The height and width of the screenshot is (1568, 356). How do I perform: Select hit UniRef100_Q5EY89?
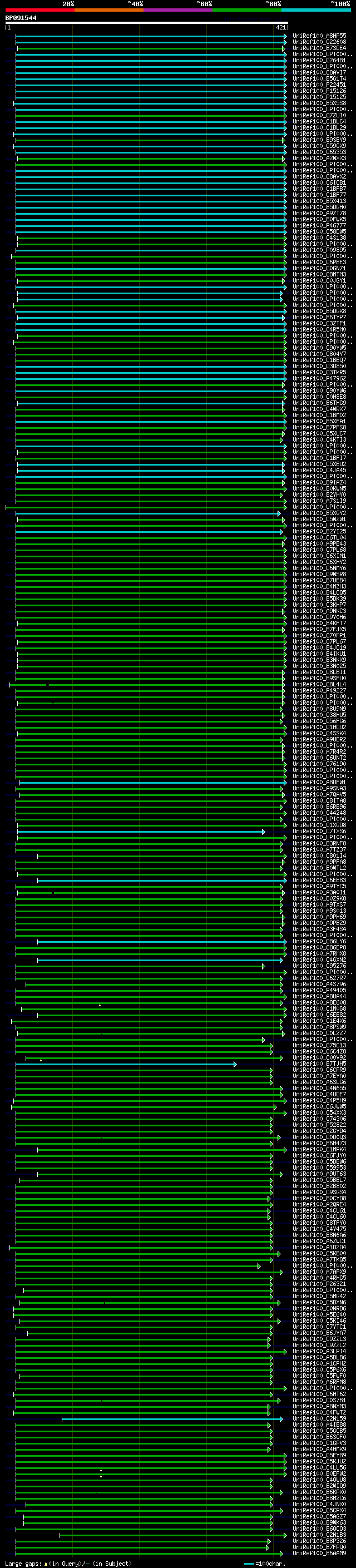pyautogui.click(x=319, y=1456)
